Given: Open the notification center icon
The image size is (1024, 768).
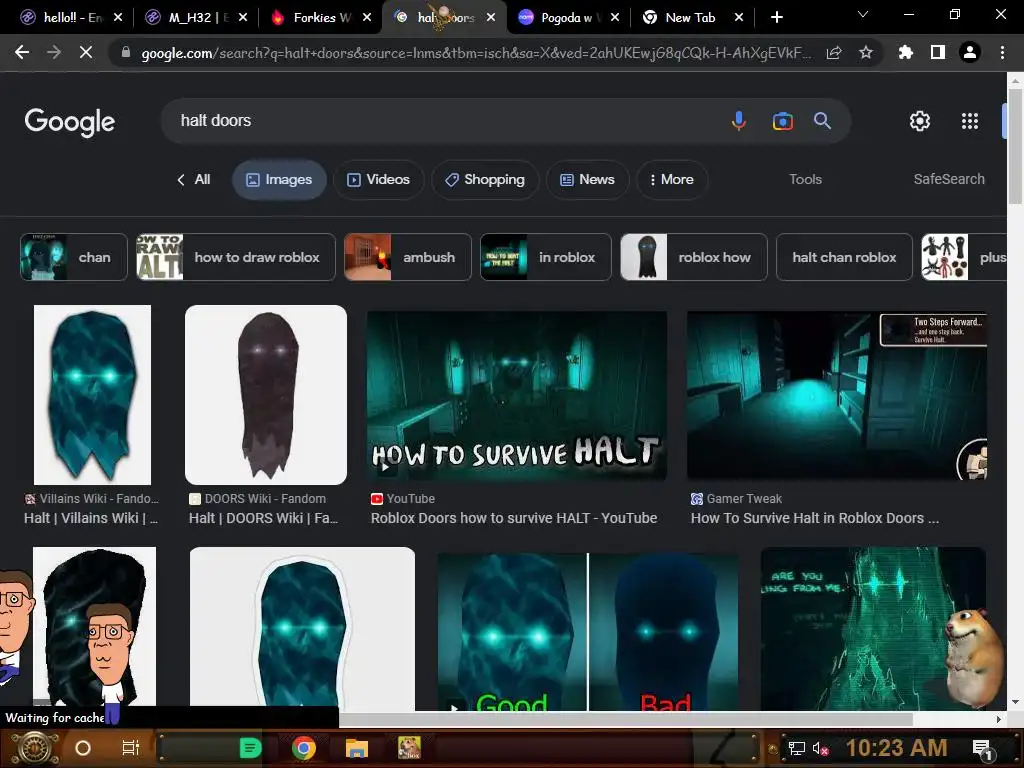Looking at the screenshot, I should [x=982, y=749].
